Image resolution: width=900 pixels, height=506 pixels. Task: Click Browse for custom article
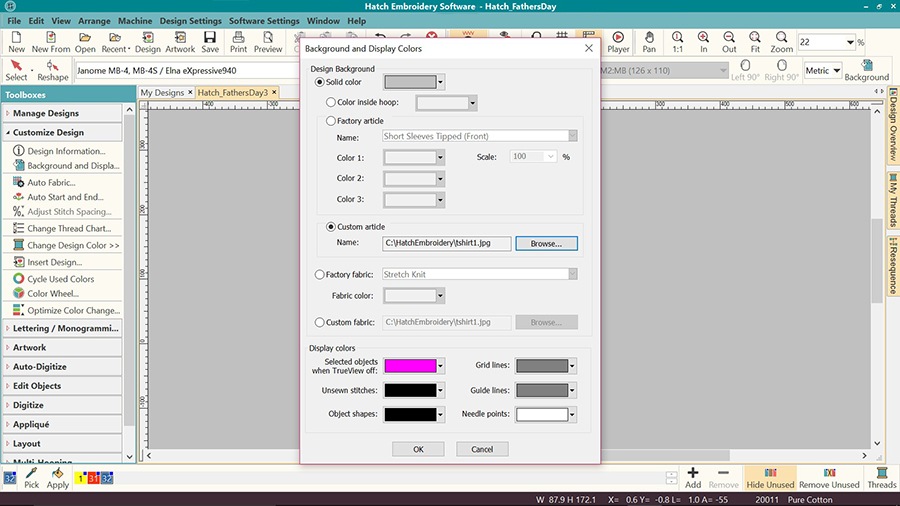pyautogui.click(x=546, y=243)
